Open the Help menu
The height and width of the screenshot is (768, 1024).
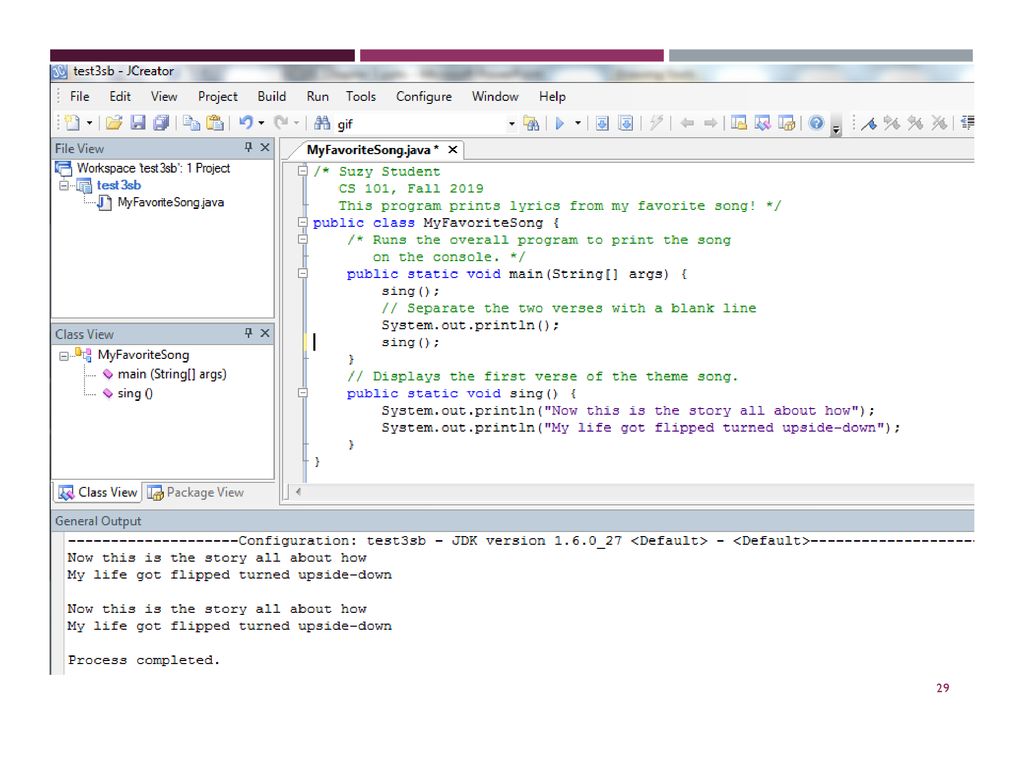(x=552, y=97)
